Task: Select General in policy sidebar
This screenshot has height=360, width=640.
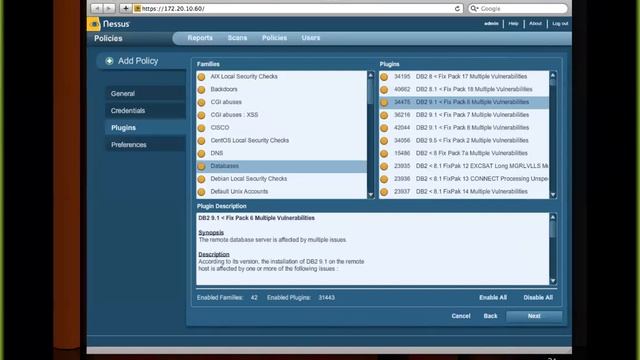Action: [x=145, y=93]
